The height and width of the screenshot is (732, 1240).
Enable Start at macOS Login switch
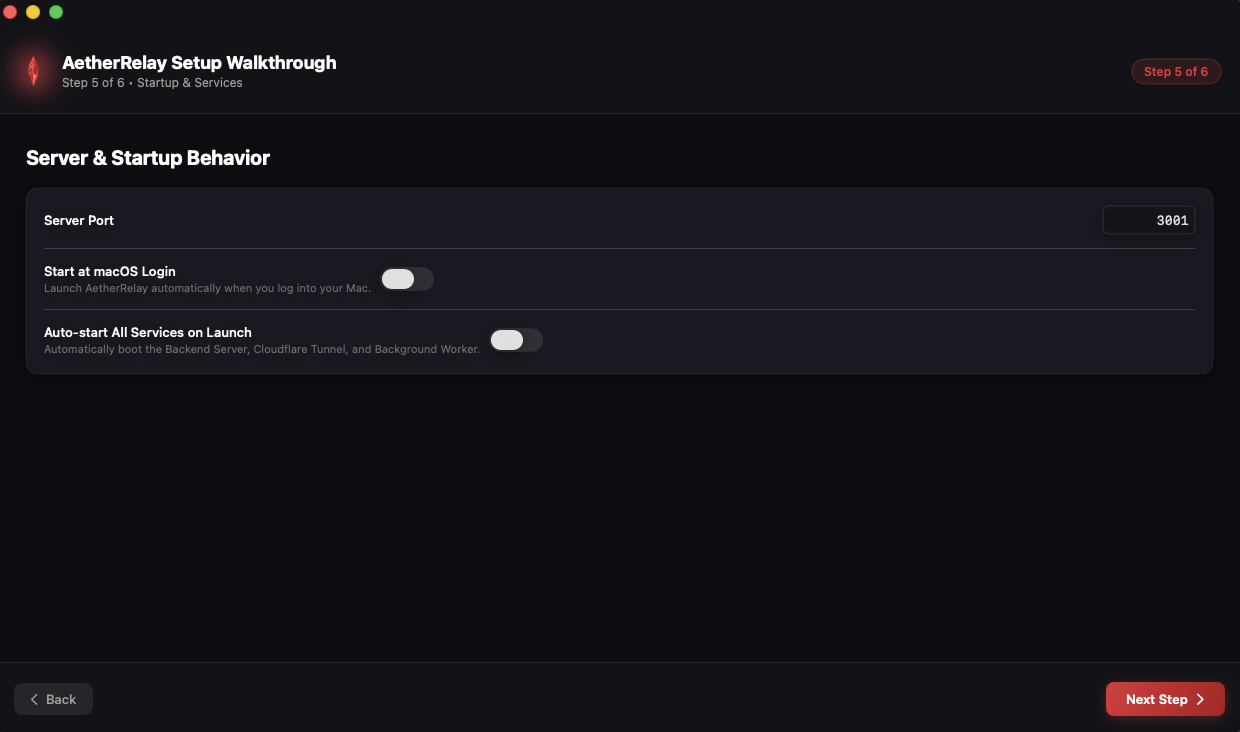pyautogui.click(x=407, y=279)
